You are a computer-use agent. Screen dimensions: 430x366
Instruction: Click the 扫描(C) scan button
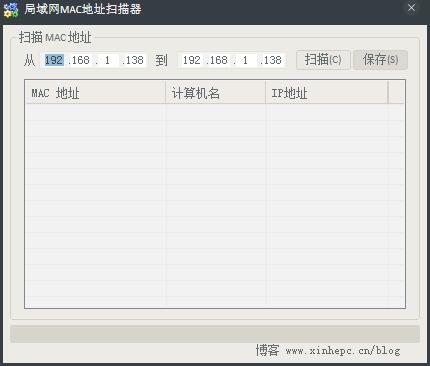point(323,60)
